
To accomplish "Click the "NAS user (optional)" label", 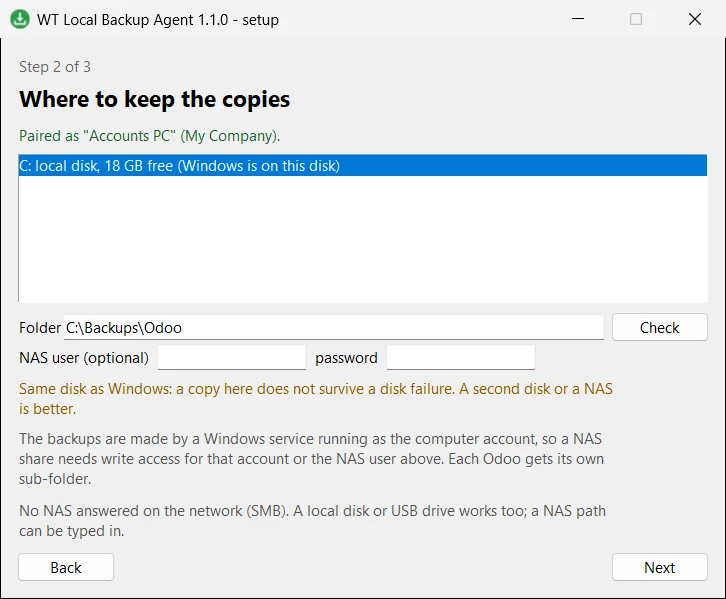I will click(x=84, y=358).
